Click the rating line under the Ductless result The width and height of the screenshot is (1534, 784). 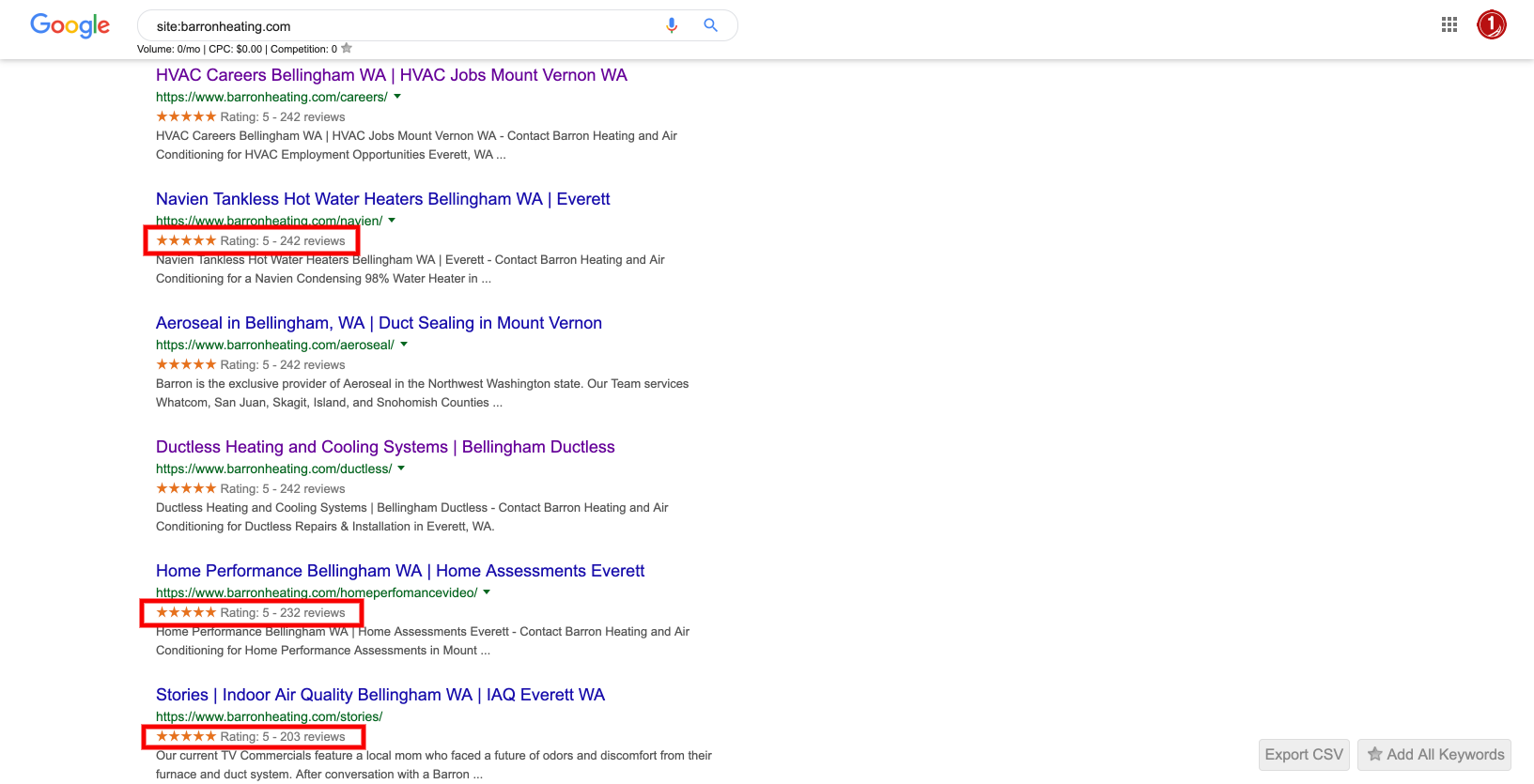click(251, 489)
